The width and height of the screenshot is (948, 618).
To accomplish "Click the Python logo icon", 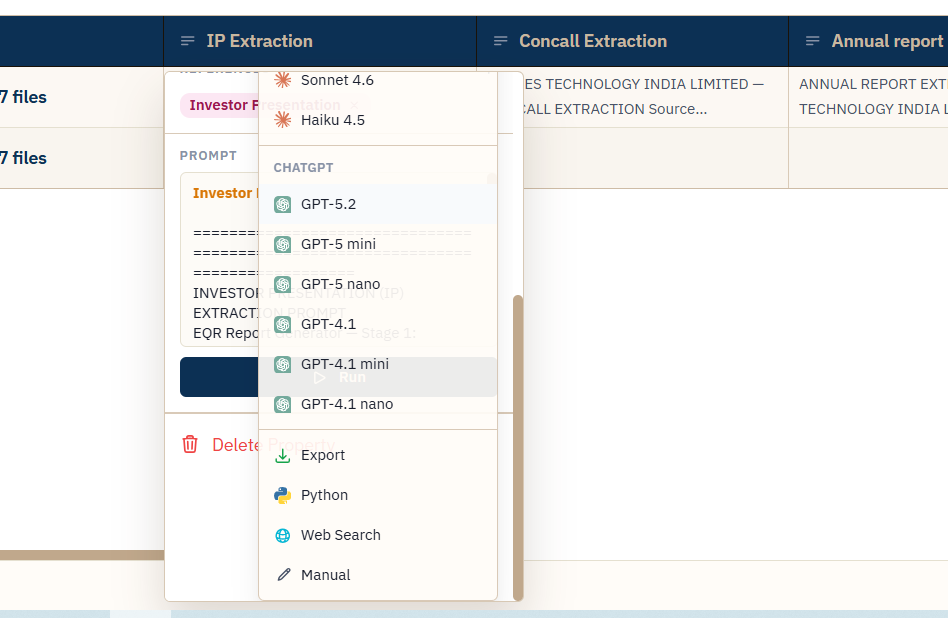I will tap(282, 495).
